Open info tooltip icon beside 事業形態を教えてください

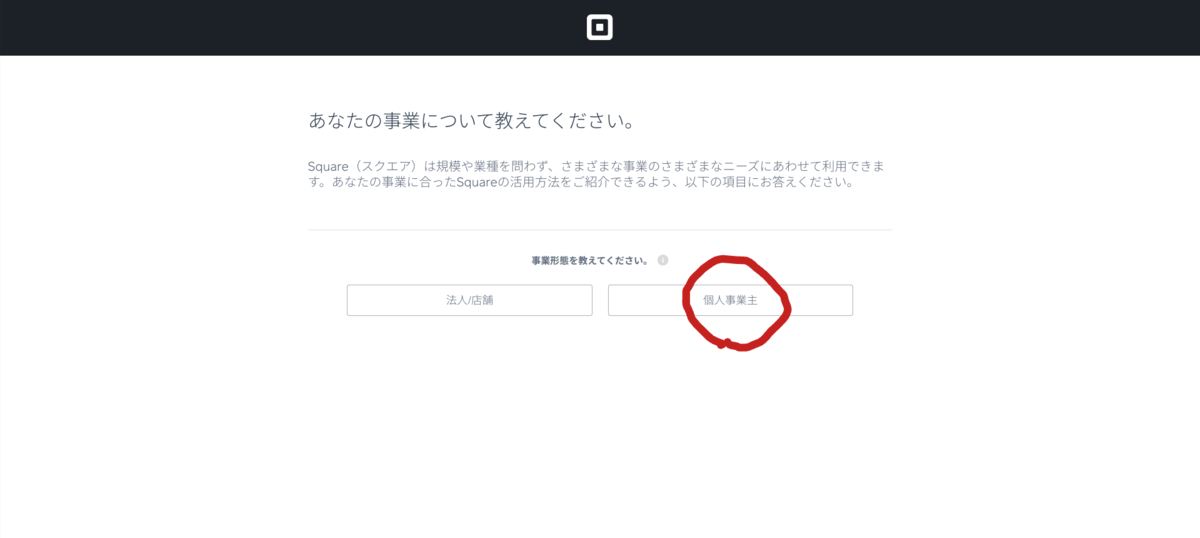click(x=663, y=260)
